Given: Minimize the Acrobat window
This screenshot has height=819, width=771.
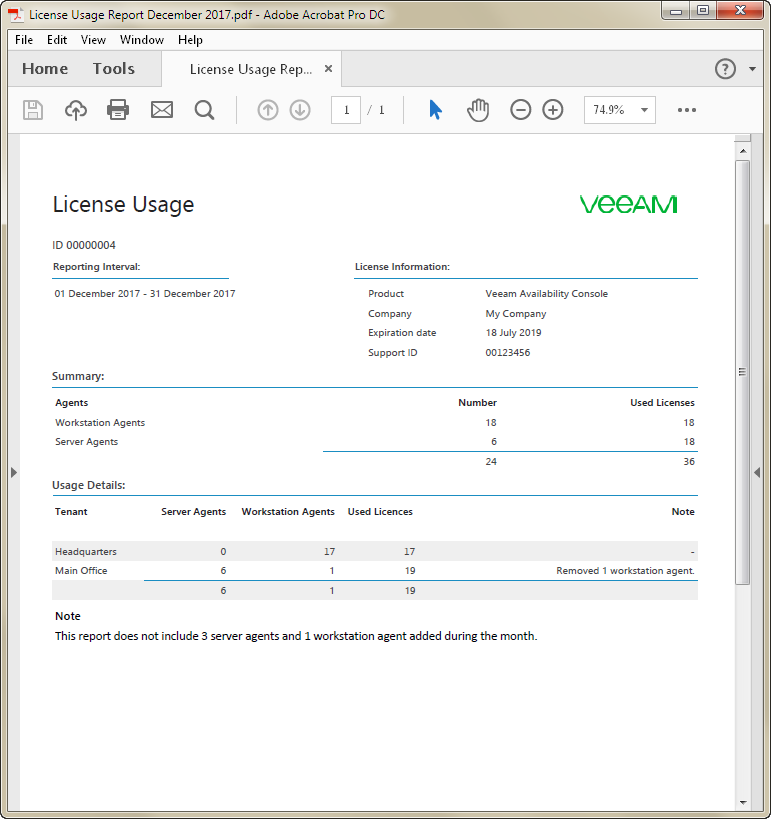Looking at the screenshot, I should pos(676,11).
